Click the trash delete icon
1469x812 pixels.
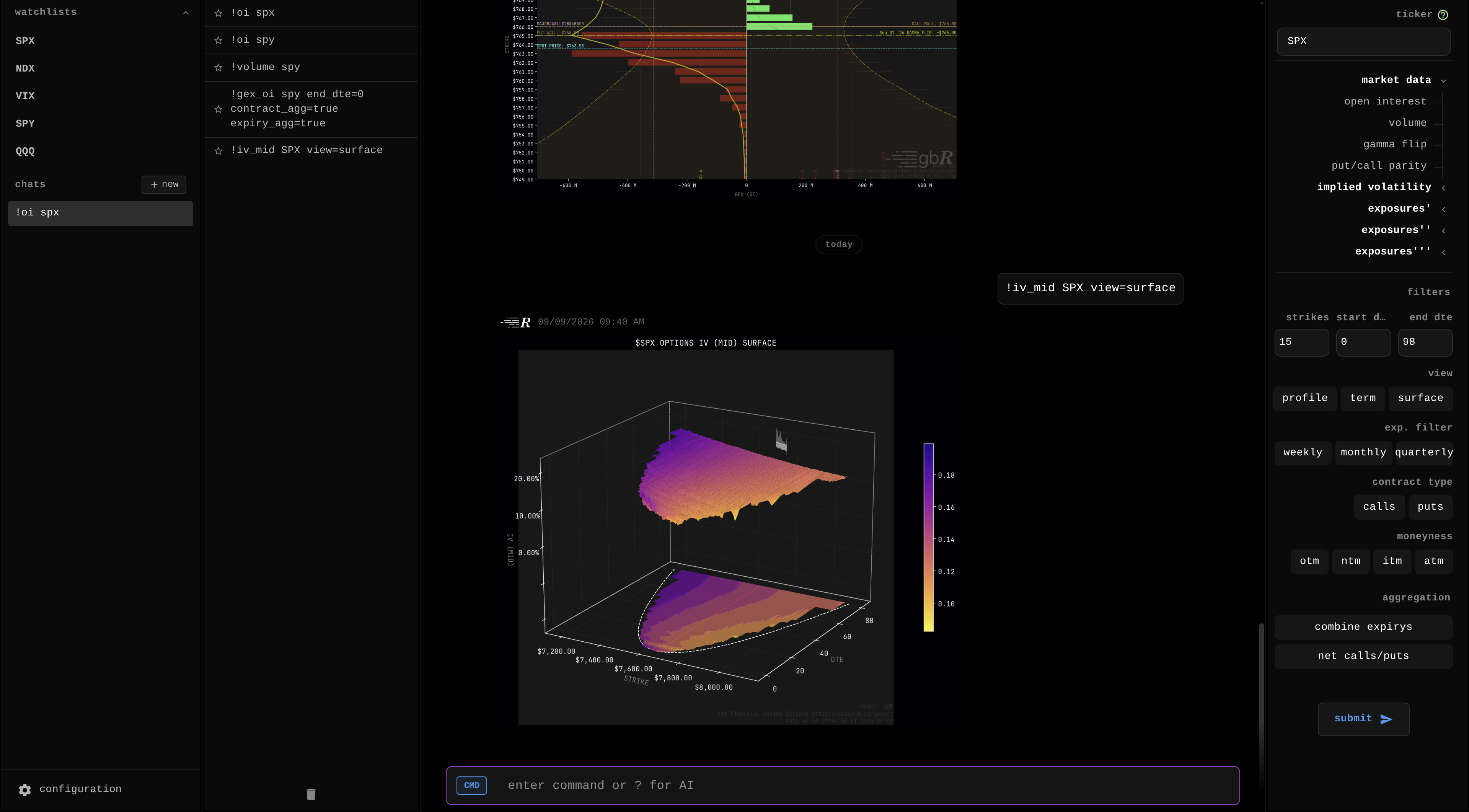[311, 794]
